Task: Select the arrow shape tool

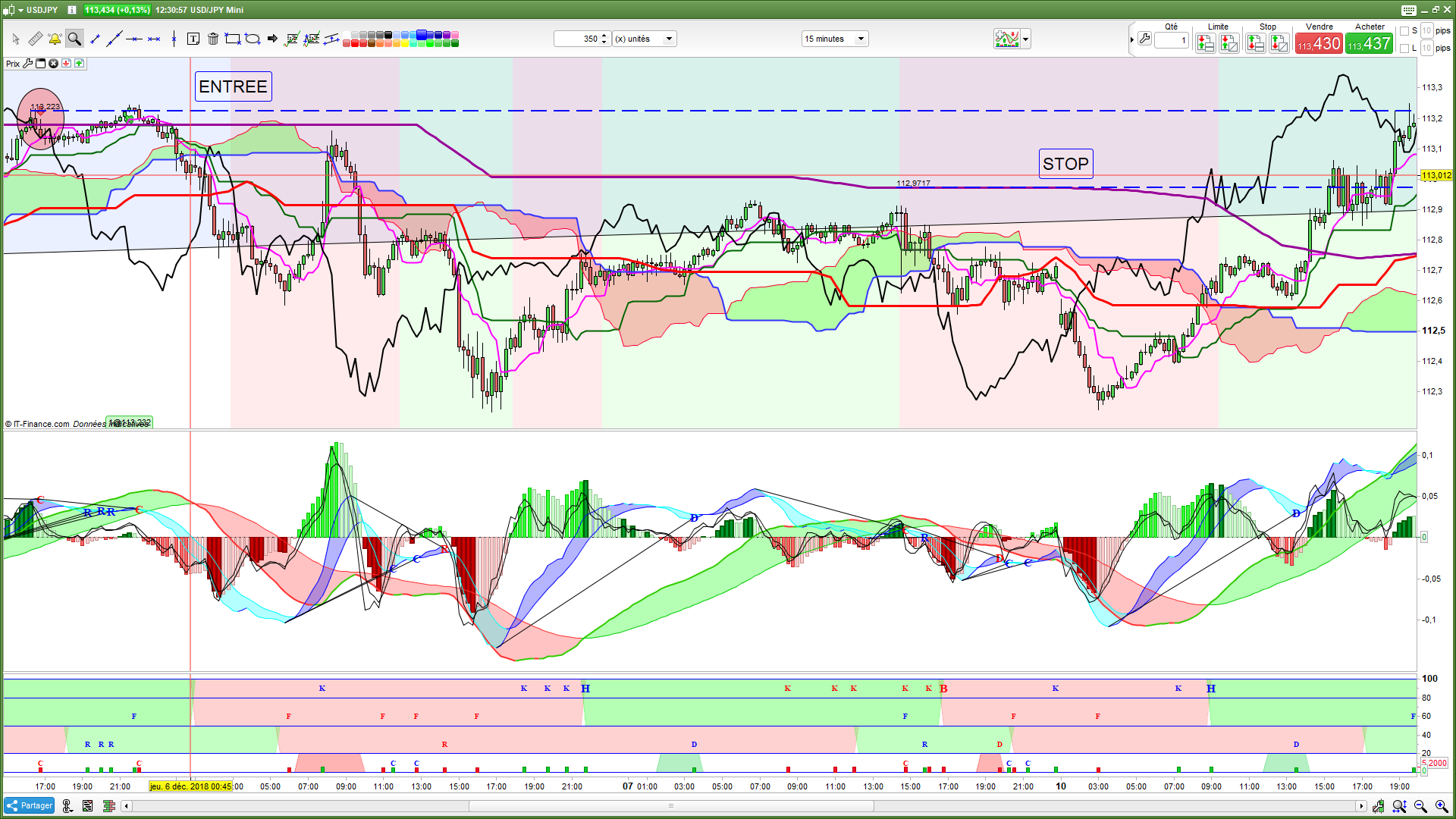Action: pyautogui.click(x=272, y=39)
